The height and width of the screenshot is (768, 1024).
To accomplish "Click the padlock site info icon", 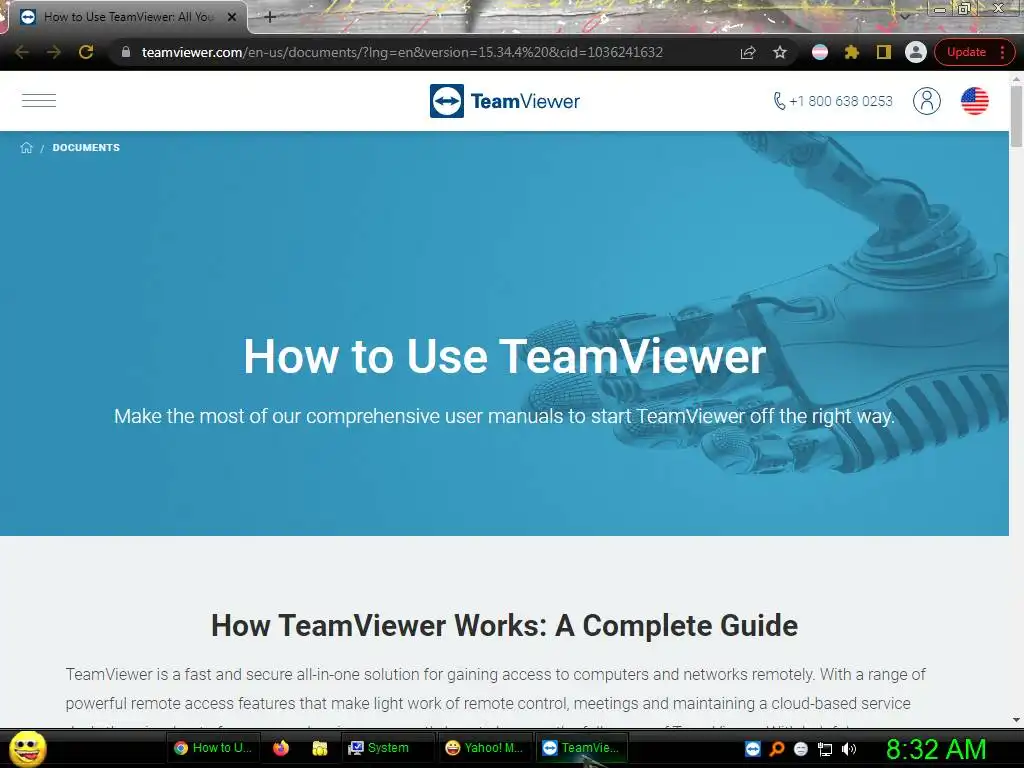I will coord(126,52).
